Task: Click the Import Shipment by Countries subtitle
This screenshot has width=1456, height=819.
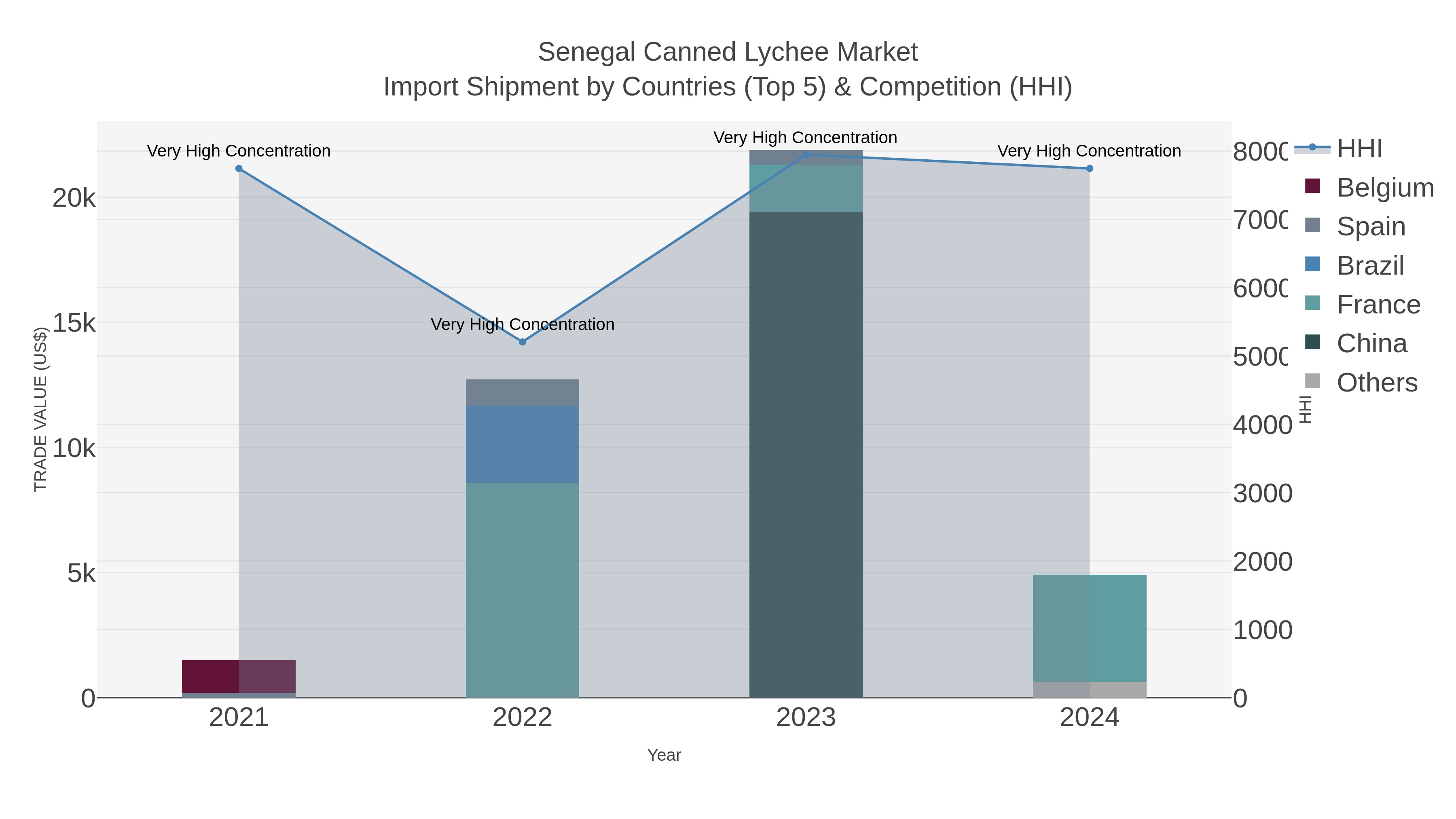Action: click(x=728, y=87)
